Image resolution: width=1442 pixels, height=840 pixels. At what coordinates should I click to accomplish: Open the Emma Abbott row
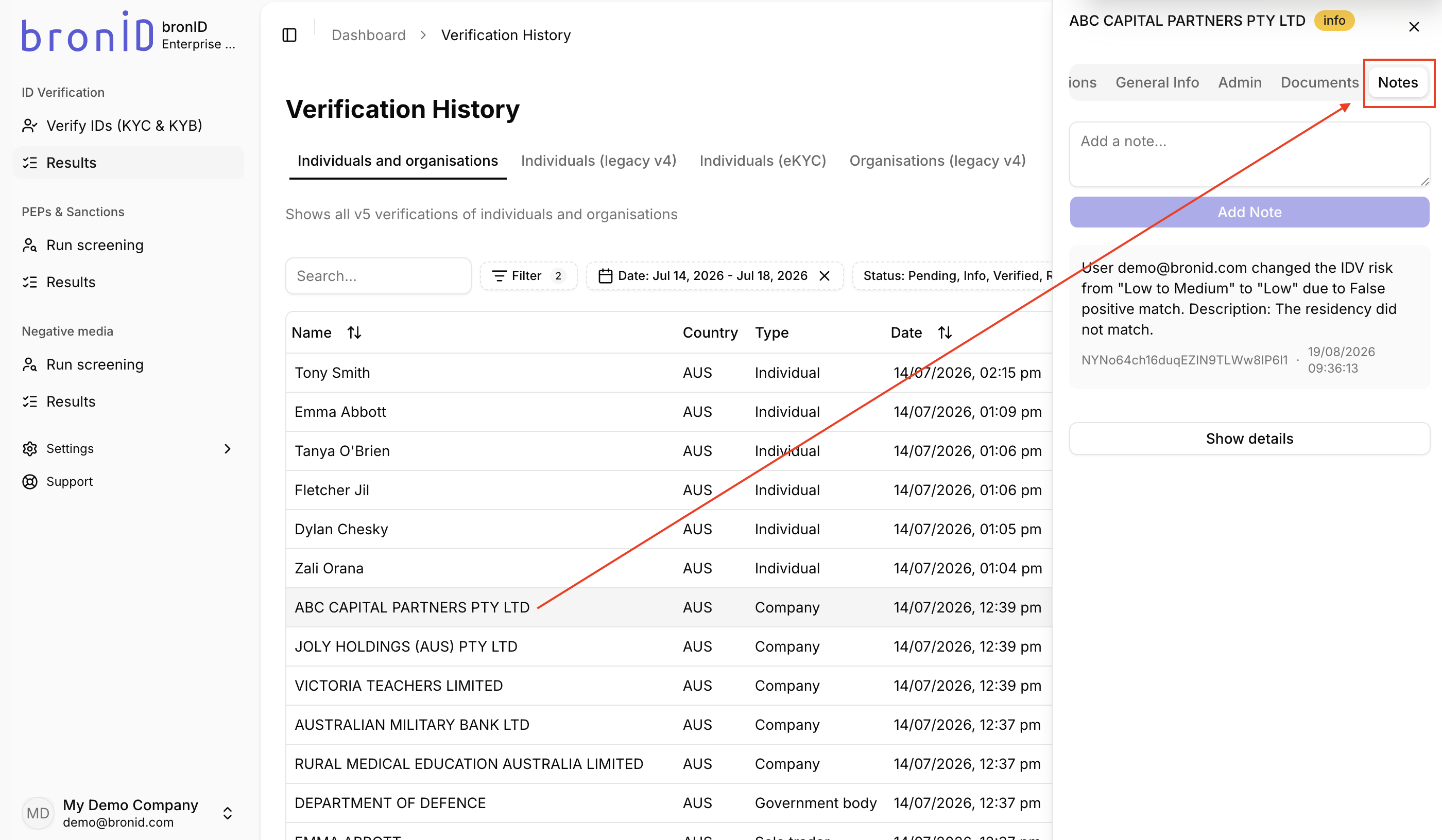668,412
